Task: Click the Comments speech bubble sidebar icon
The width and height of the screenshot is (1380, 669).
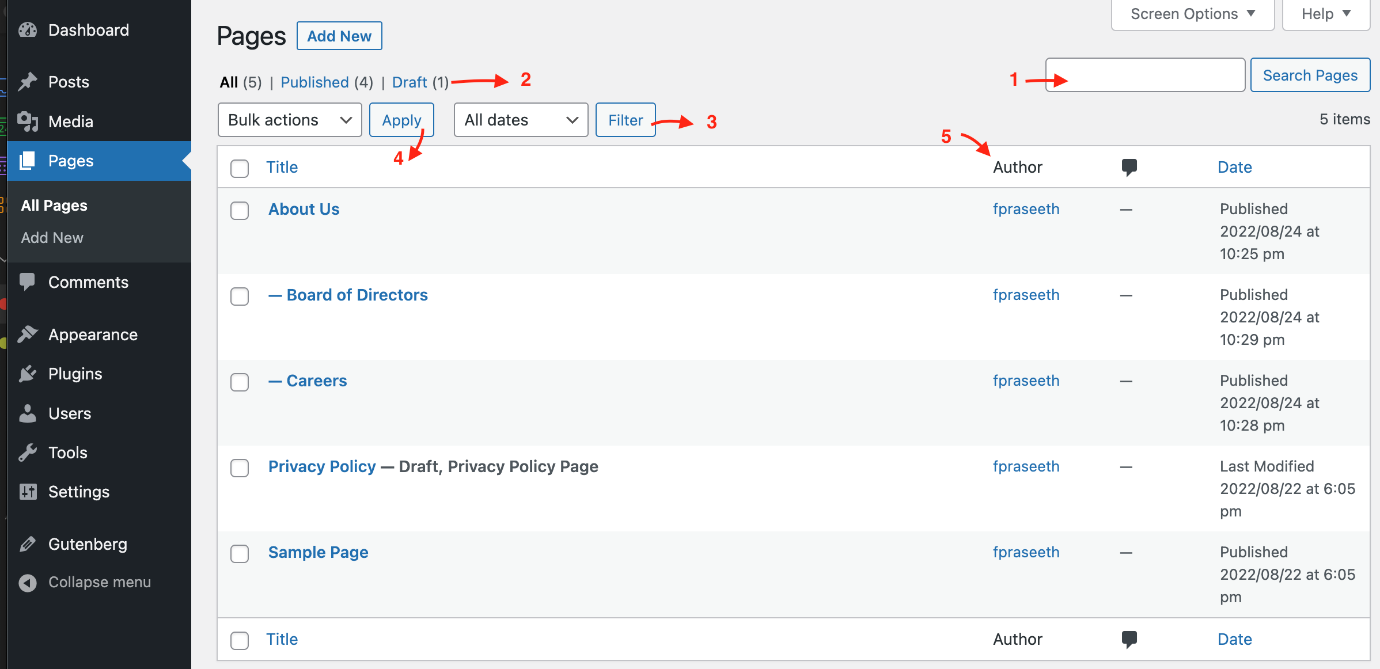Action: pos(28,282)
